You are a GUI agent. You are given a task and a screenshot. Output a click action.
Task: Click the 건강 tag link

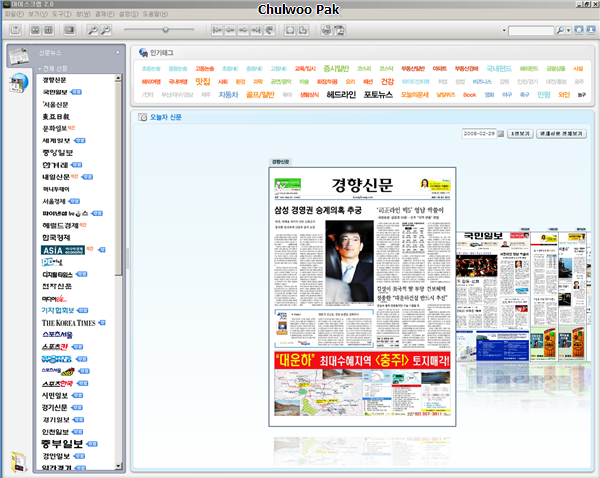[387, 82]
